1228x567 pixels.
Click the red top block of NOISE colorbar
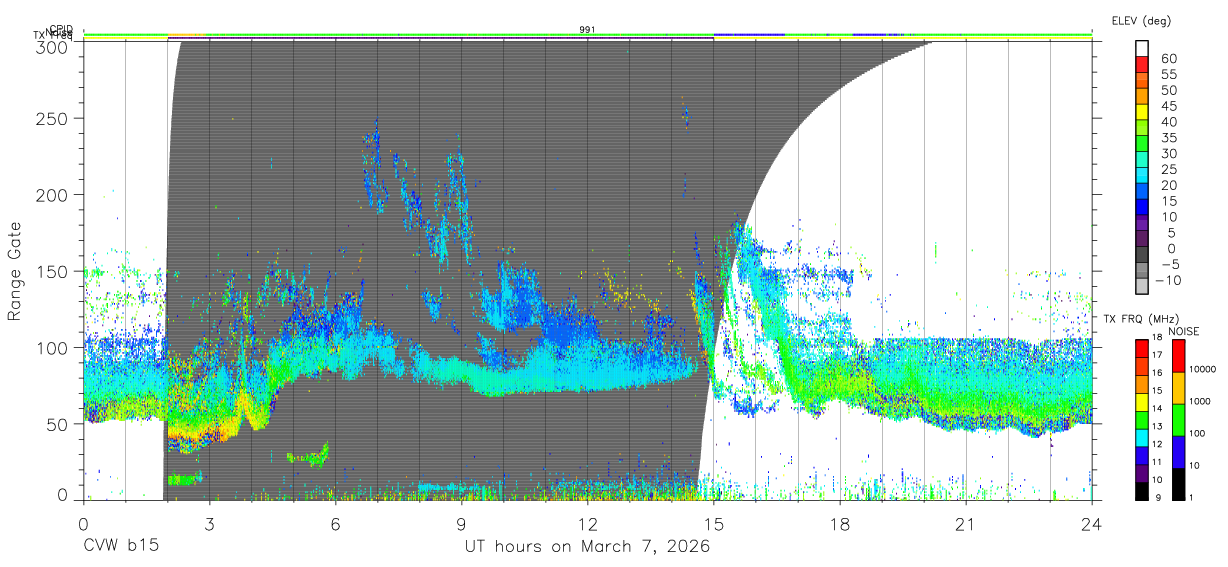tap(1178, 356)
